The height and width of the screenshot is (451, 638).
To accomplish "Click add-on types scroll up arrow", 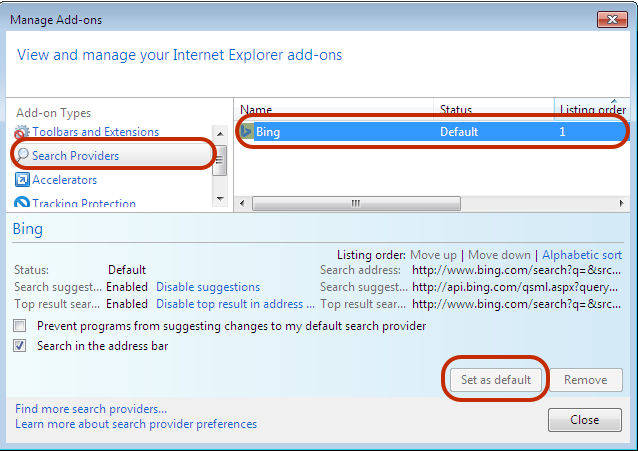I will tap(220, 134).
